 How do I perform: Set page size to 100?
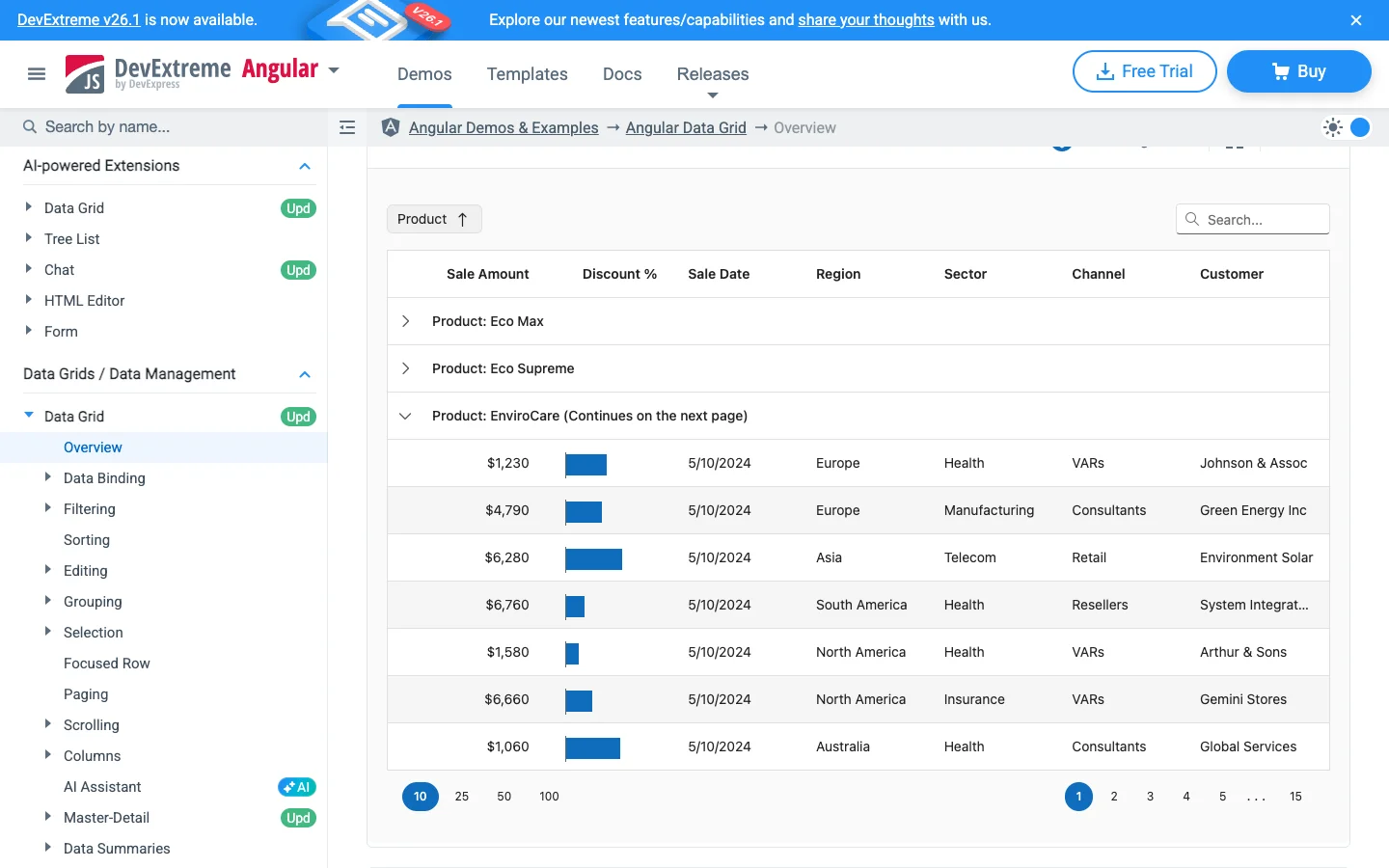click(x=550, y=797)
